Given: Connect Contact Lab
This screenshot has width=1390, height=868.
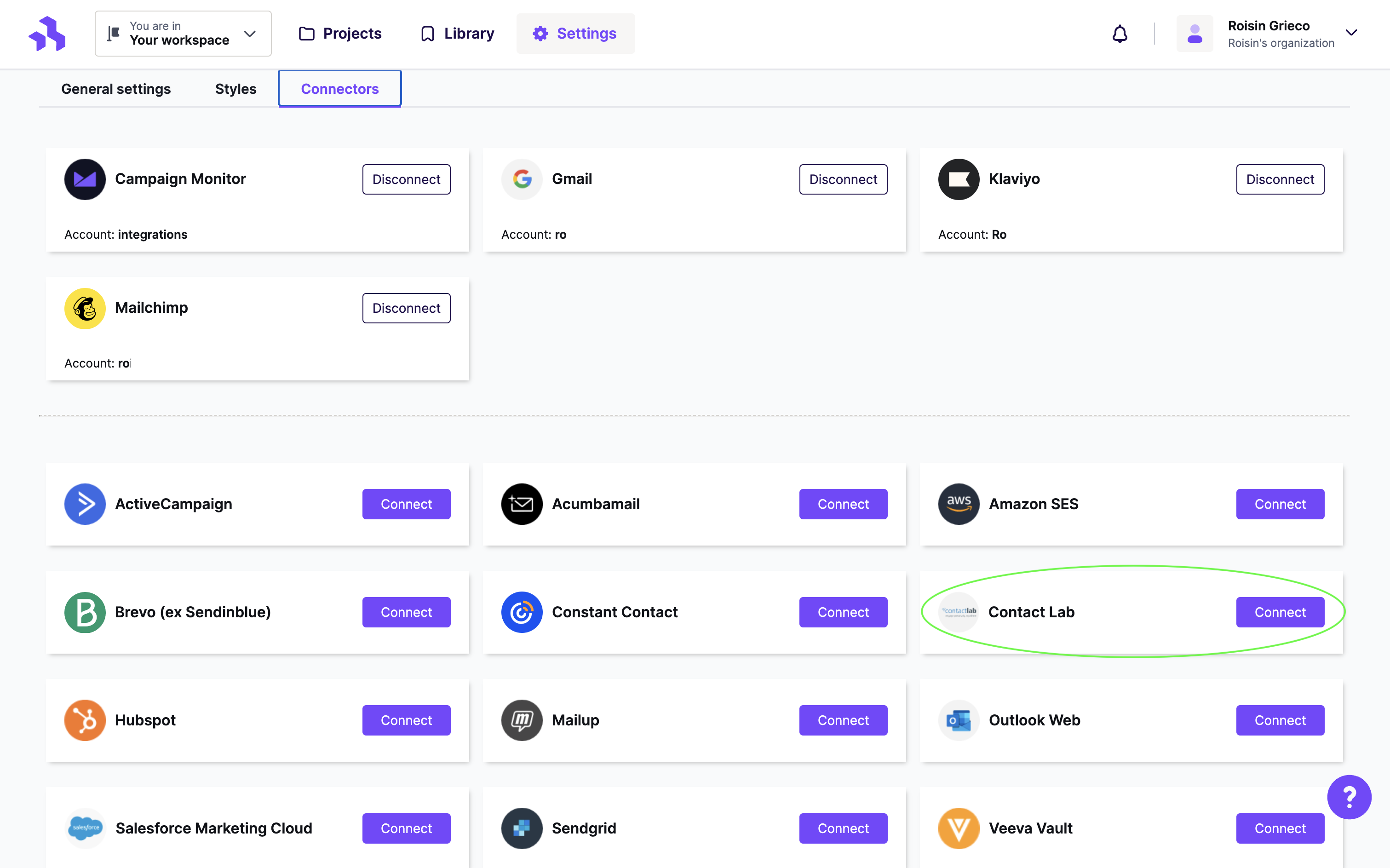Looking at the screenshot, I should [1280, 612].
